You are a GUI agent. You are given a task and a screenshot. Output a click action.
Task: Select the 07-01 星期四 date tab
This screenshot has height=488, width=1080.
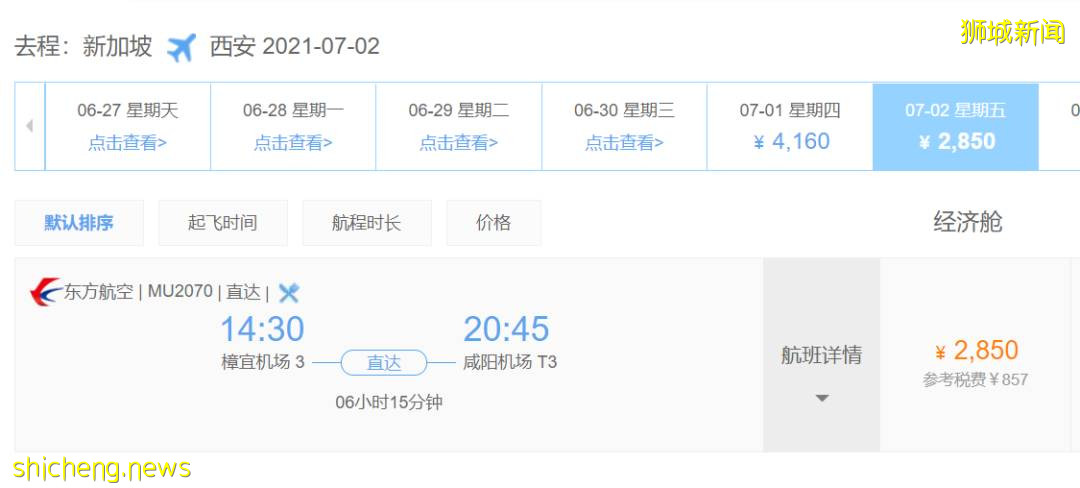click(790, 127)
